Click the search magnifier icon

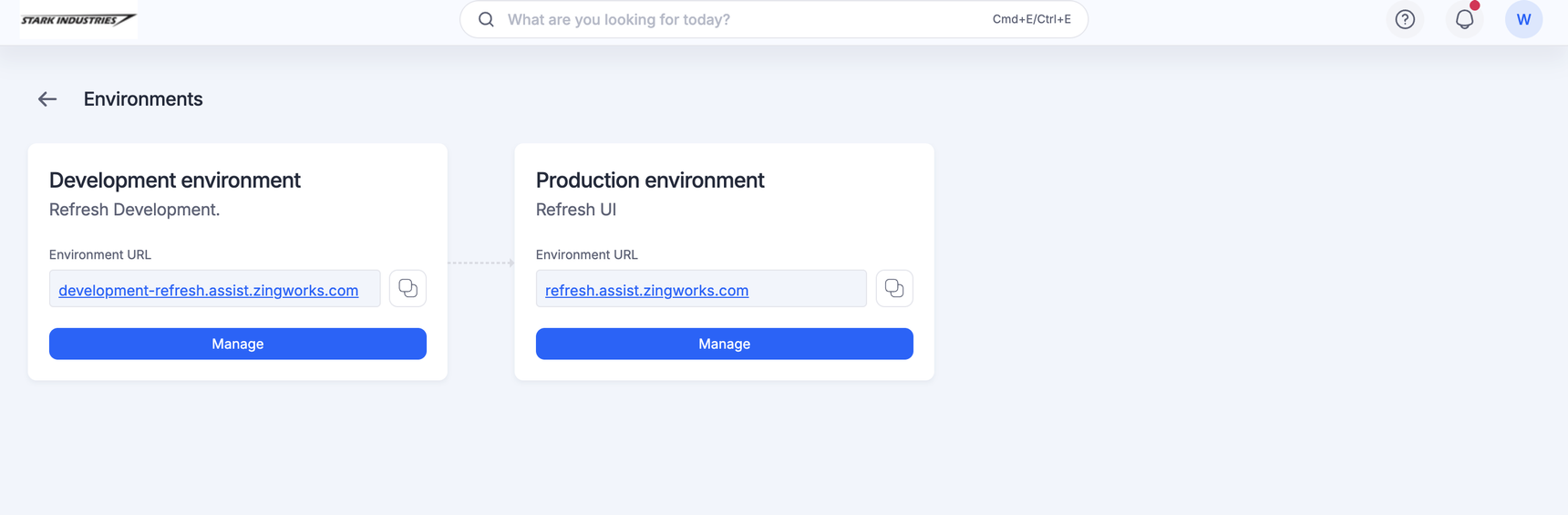(486, 19)
